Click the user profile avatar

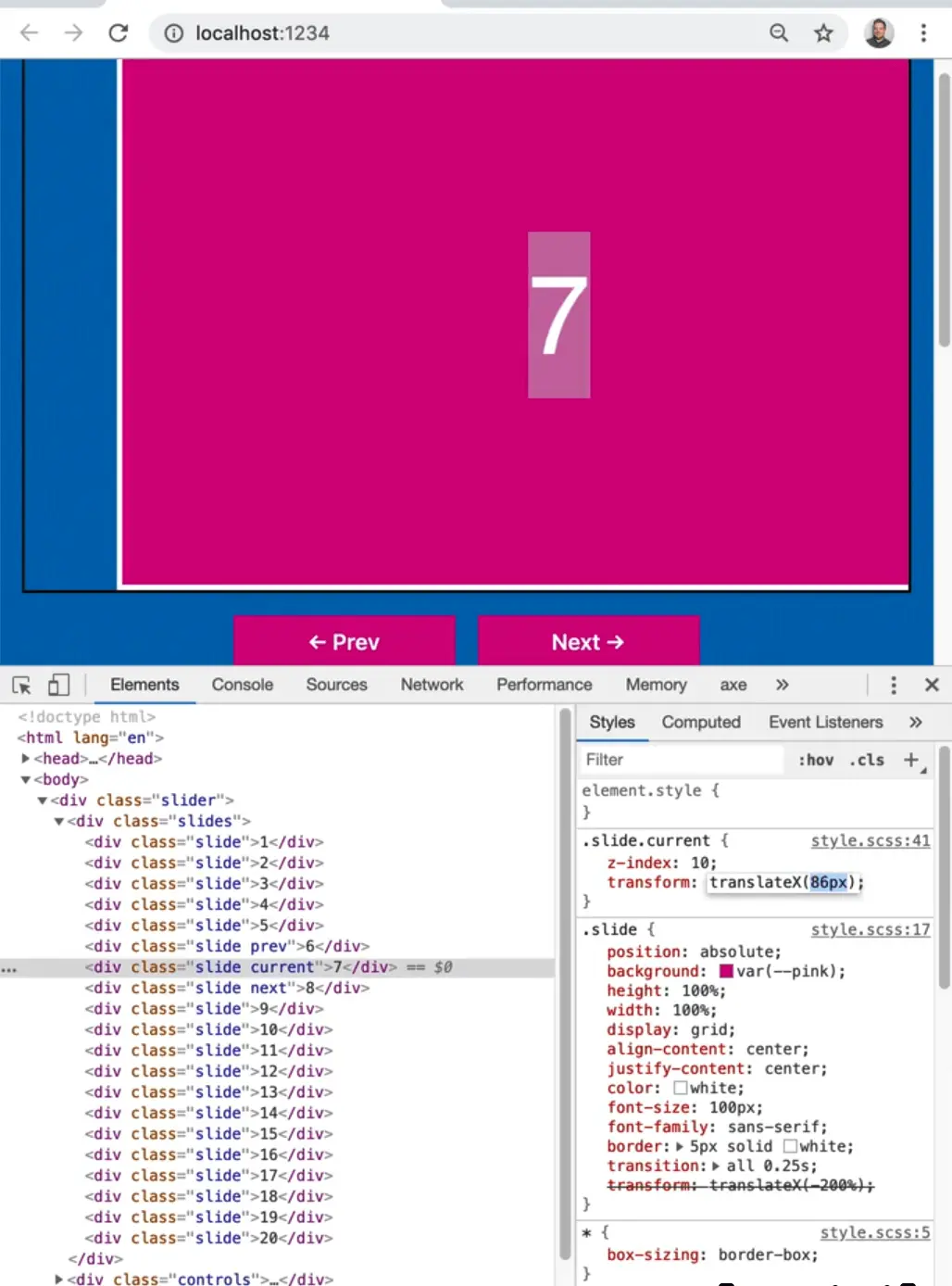click(x=878, y=33)
